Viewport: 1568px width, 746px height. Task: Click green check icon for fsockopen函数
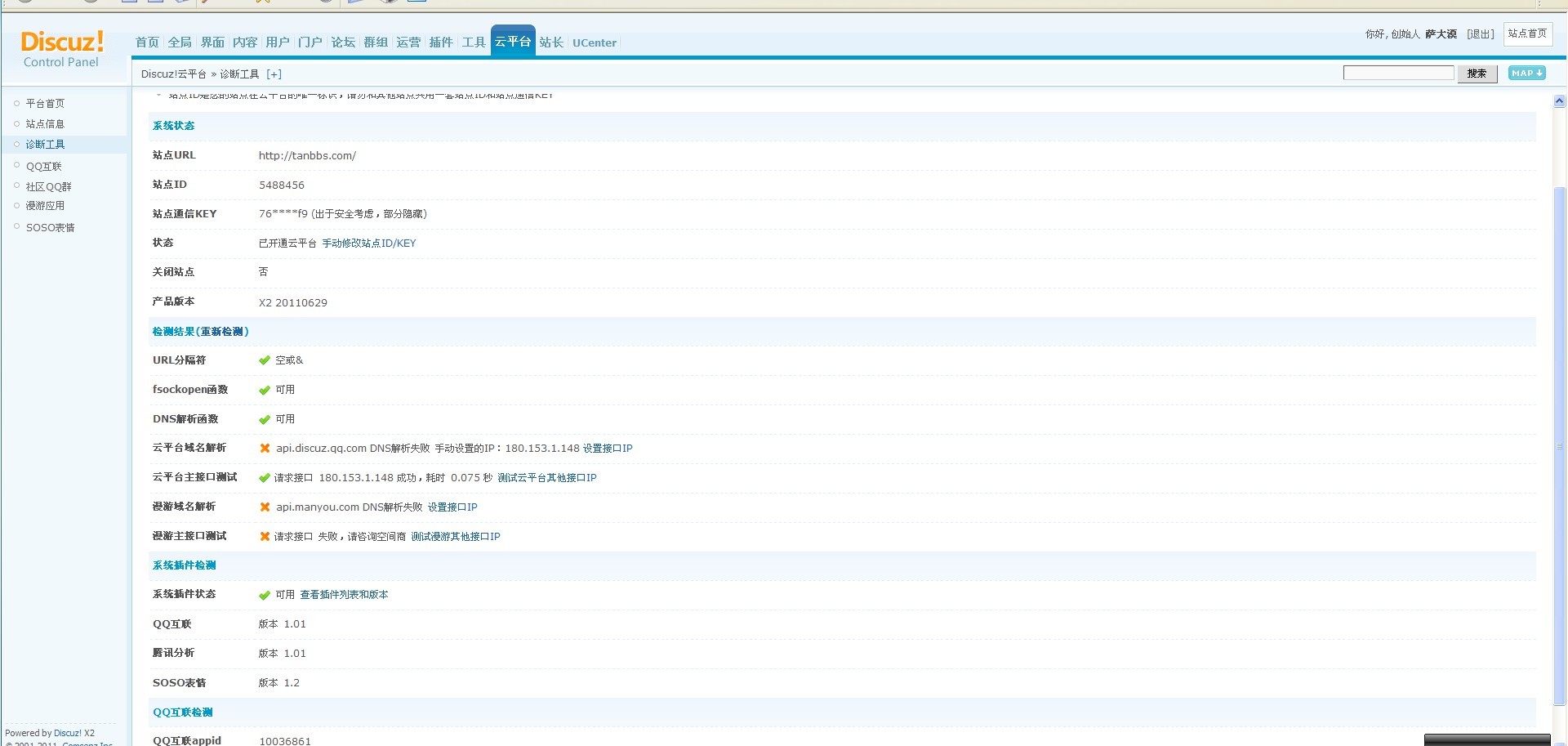point(265,390)
